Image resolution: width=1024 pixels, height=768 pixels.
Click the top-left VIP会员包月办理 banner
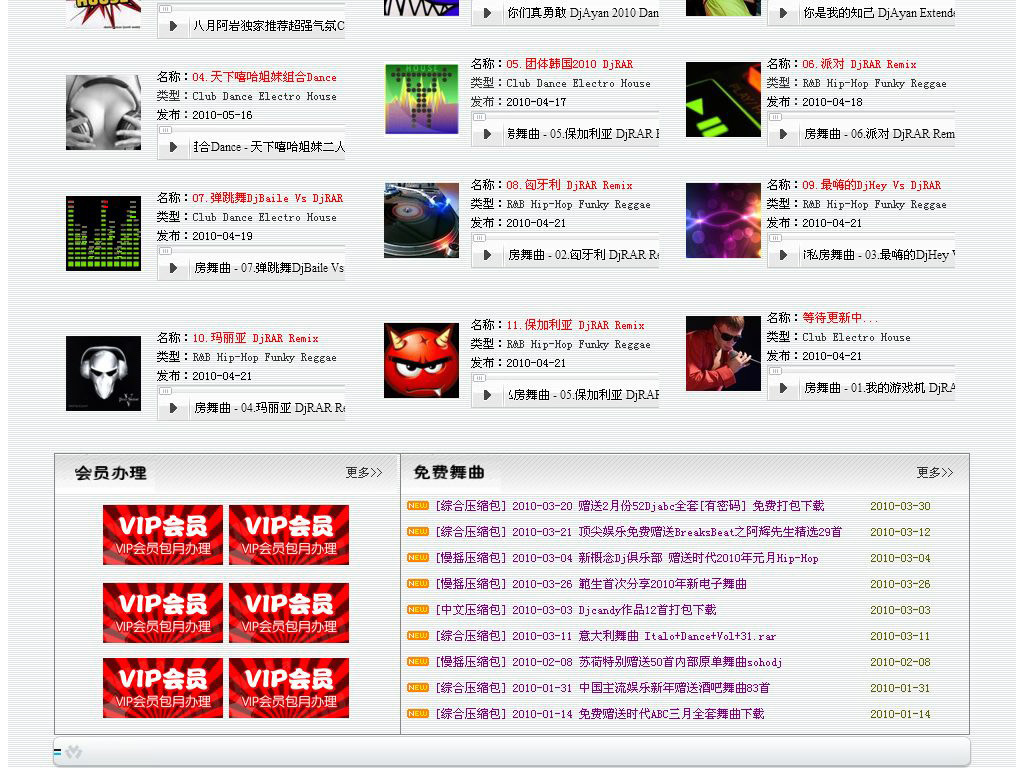162,535
